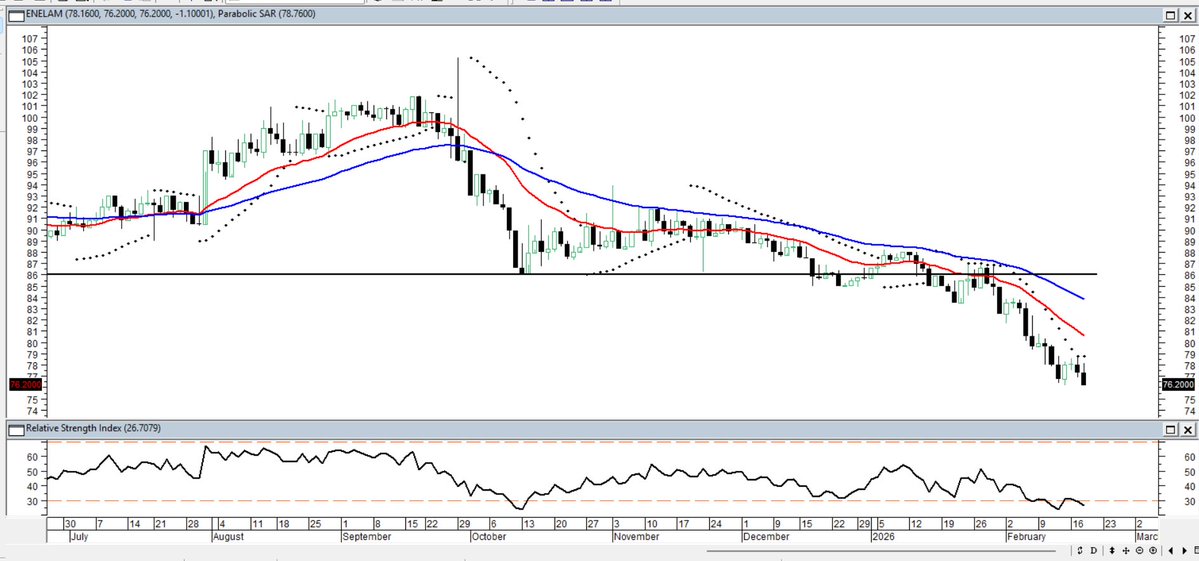Click the 30 level on the right RSI axis
The image size is (1199, 561).
(1190, 501)
